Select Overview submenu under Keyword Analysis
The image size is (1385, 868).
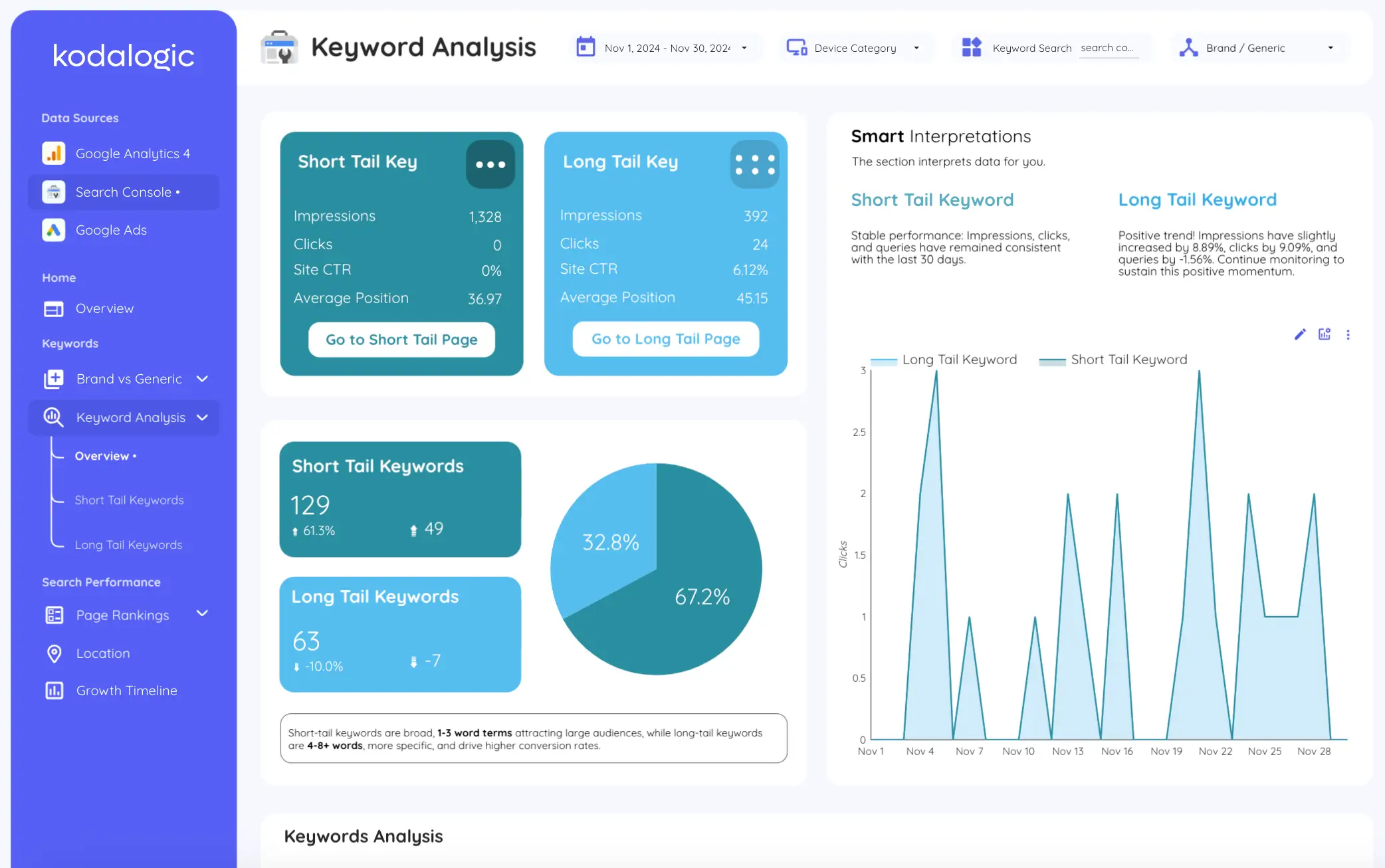pyautogui.click(x=106, y=456)
